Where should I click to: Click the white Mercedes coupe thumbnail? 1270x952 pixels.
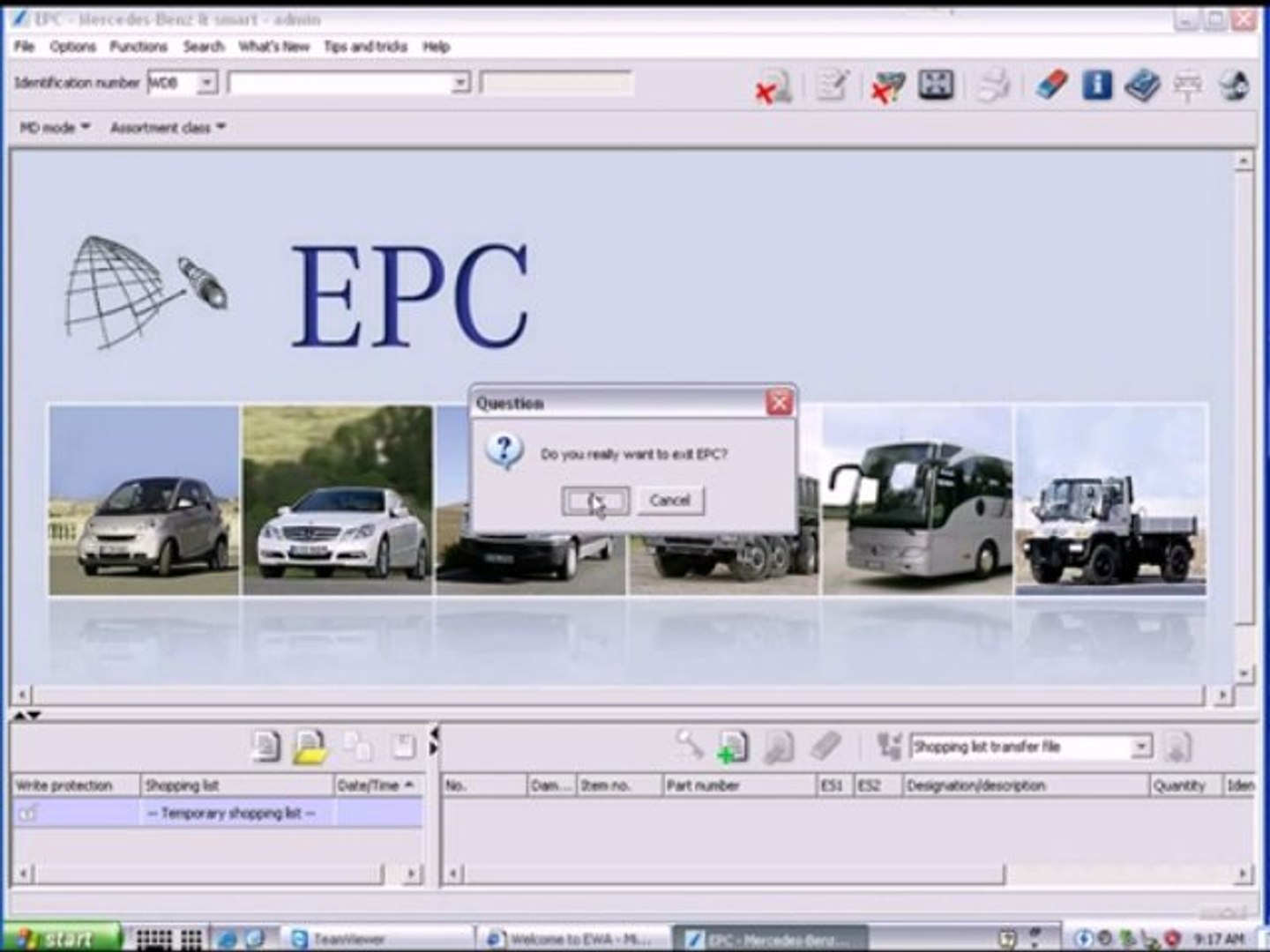pyautogui.click(x=338, y=500)
